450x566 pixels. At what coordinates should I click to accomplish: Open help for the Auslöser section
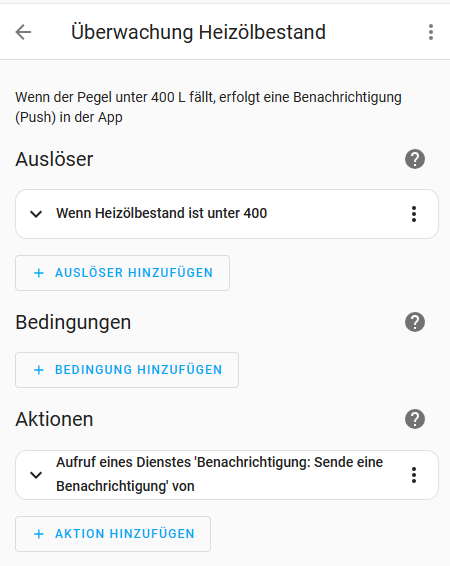[x=415, y=159]
